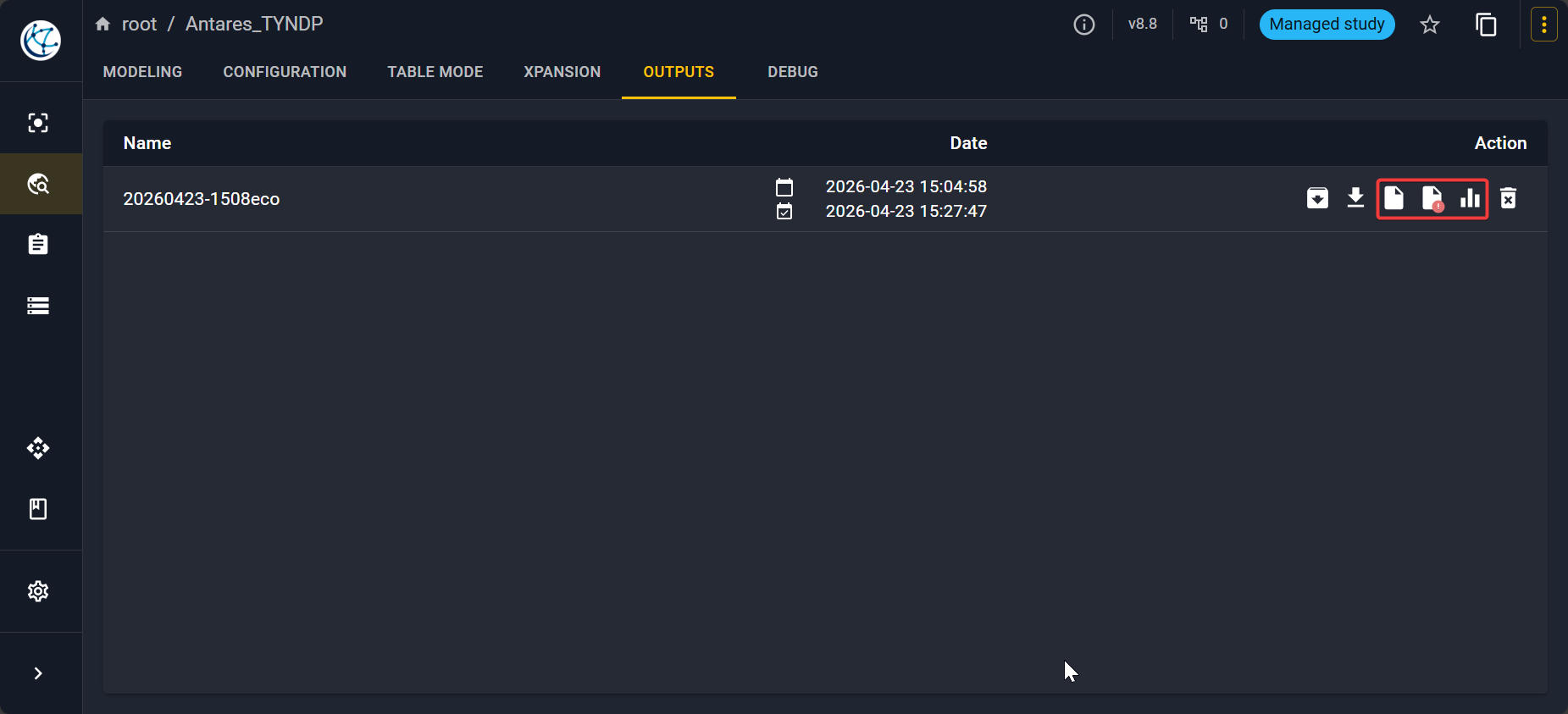Viewport: 1568px width, 714px height.
Task: Delete the 20260423-1508eco output
Action: click(1509, 198)
